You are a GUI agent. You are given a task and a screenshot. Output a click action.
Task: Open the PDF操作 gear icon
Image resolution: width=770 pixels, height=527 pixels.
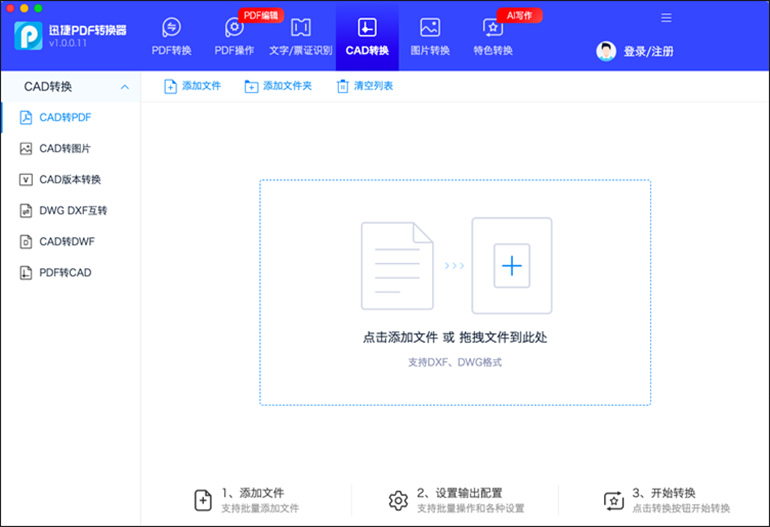(x=234, y=28)
